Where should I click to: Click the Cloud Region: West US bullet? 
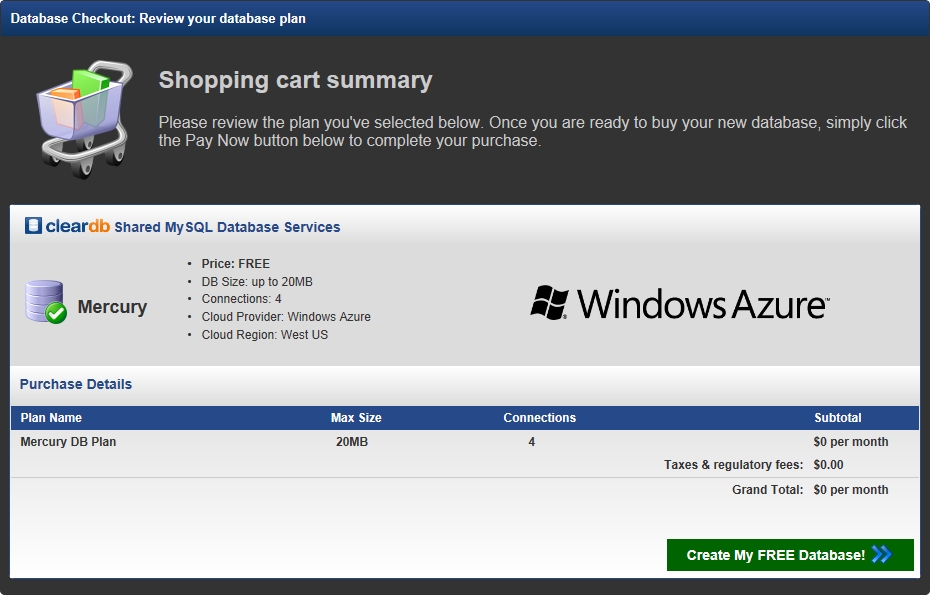click(265, 335)
